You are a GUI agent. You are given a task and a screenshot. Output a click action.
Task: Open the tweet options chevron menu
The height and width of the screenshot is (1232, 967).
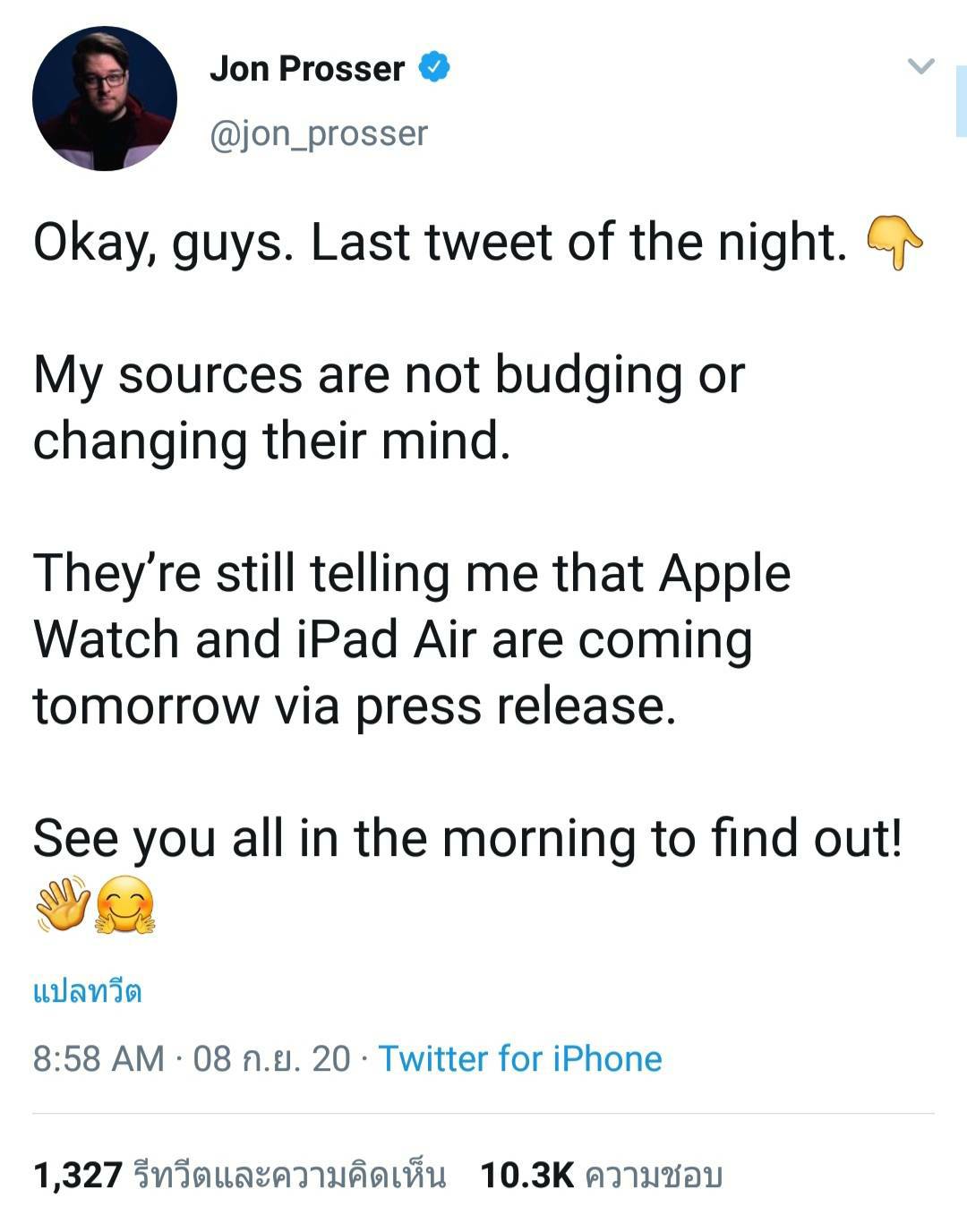tap(920, 65)
